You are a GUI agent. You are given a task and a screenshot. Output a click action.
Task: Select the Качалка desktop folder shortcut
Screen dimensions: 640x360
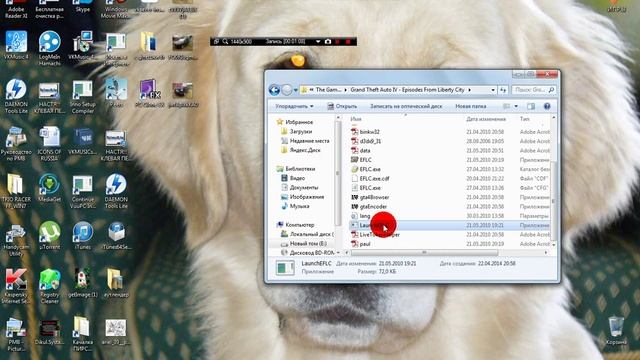coord(81,333)
